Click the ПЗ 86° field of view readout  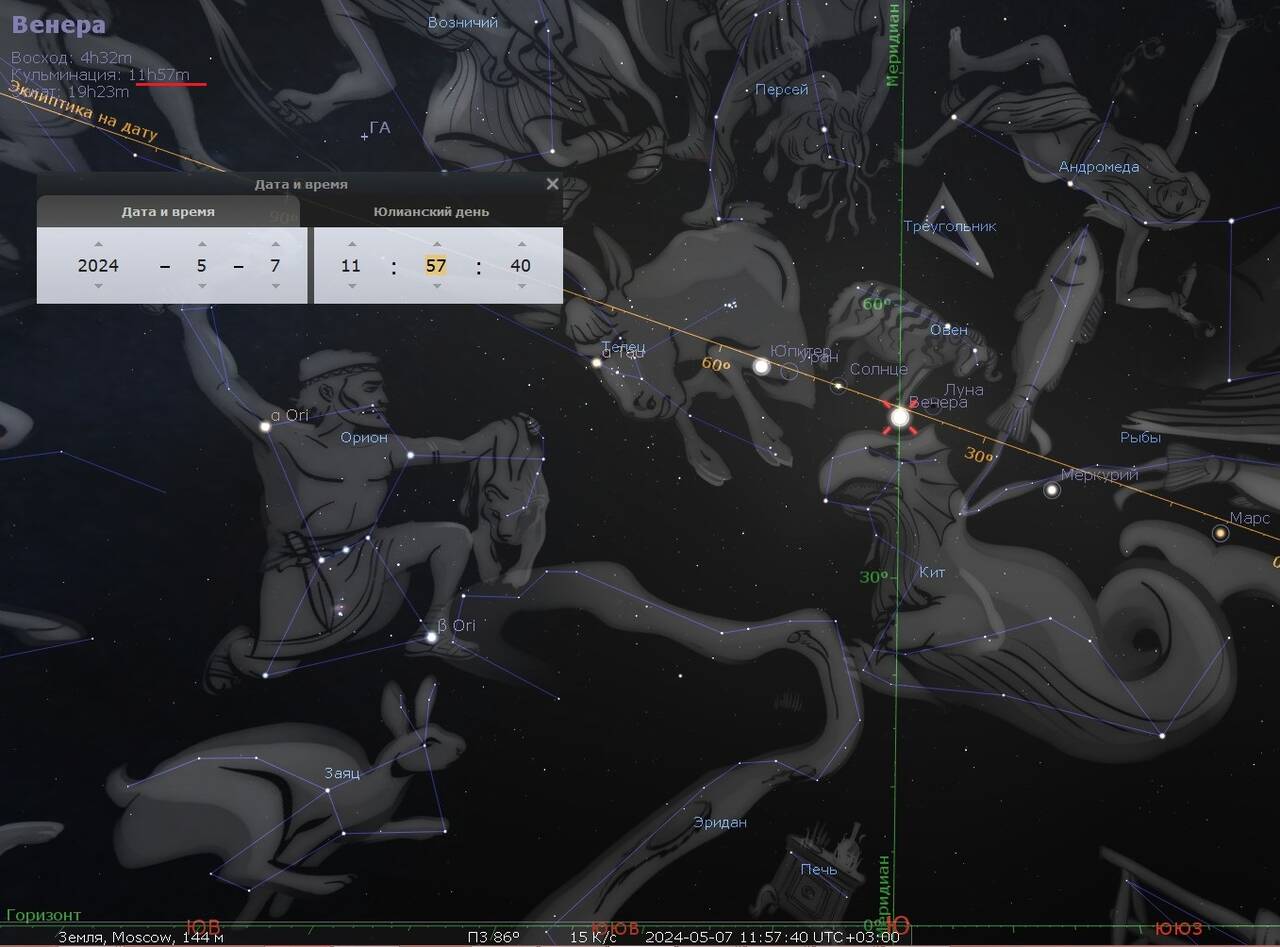tap(494, 937)
